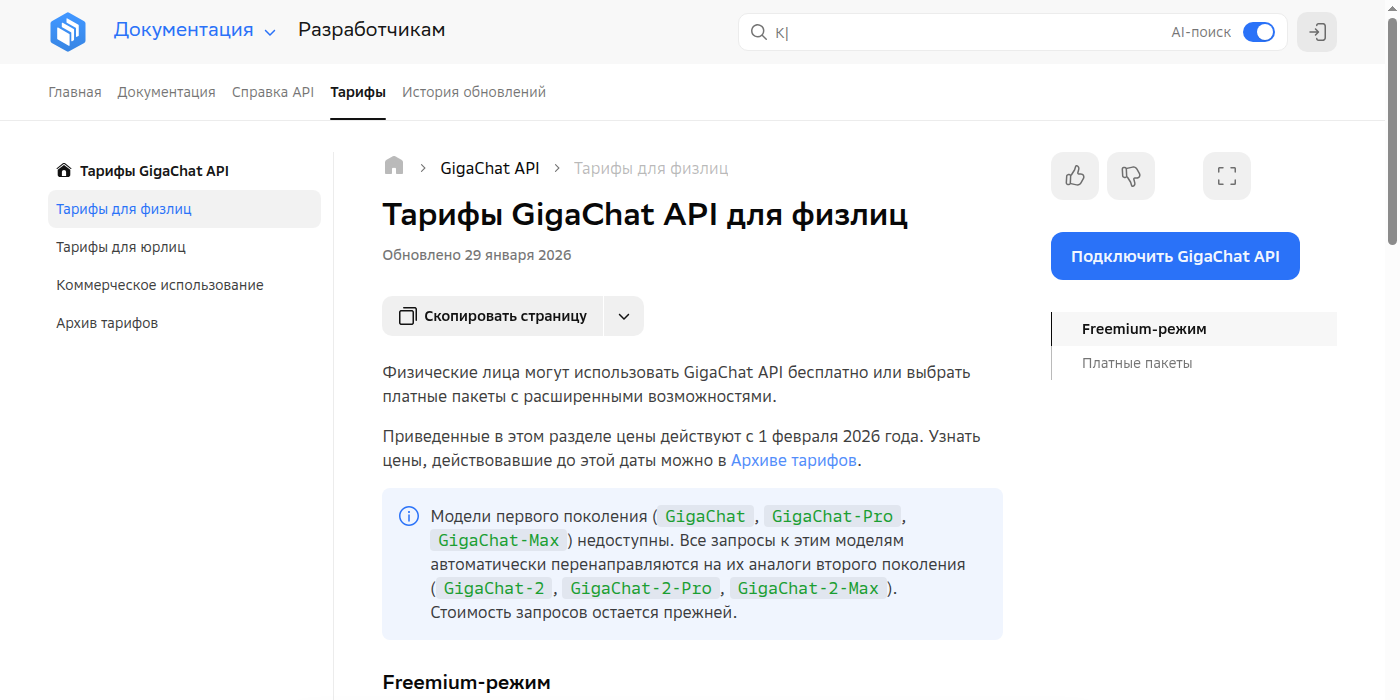Click the copy-page icon next to Скопировать страницу
This screenshot has width=1400, height=700.
click(x=407, y=315)
